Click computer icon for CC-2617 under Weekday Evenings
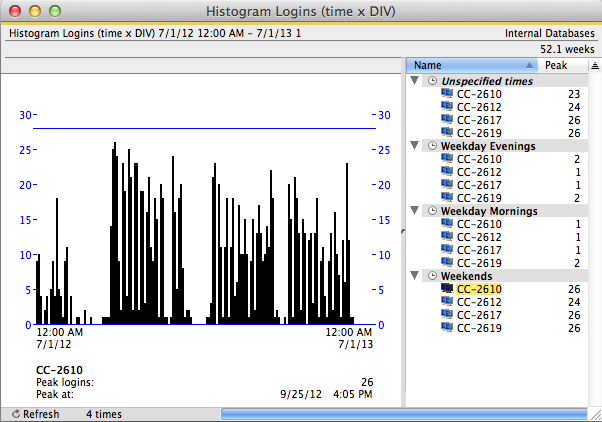 point(447,185)
